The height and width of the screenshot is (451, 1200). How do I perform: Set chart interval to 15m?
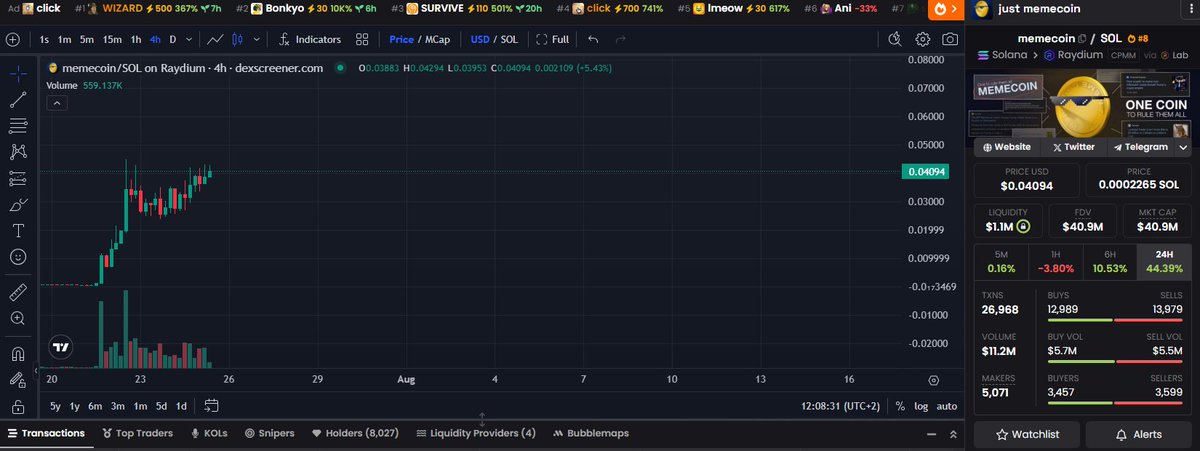112,40
